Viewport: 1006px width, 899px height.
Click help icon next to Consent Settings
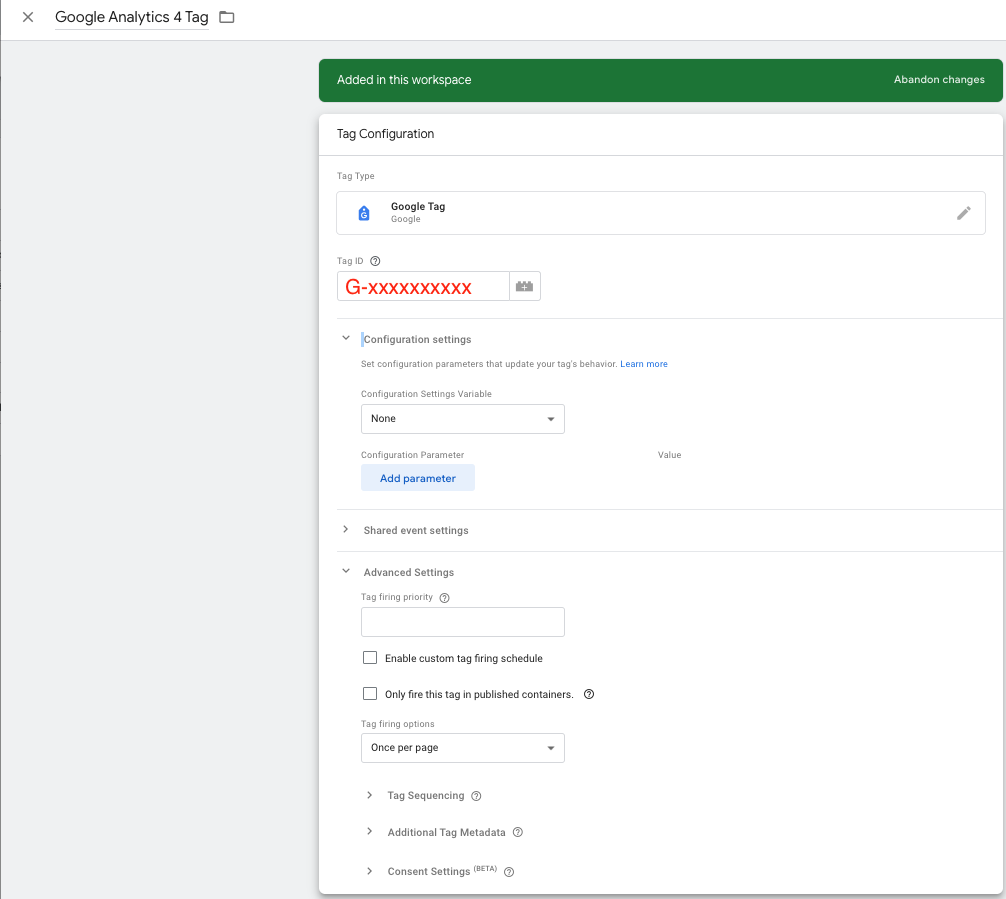coord(509,872)
